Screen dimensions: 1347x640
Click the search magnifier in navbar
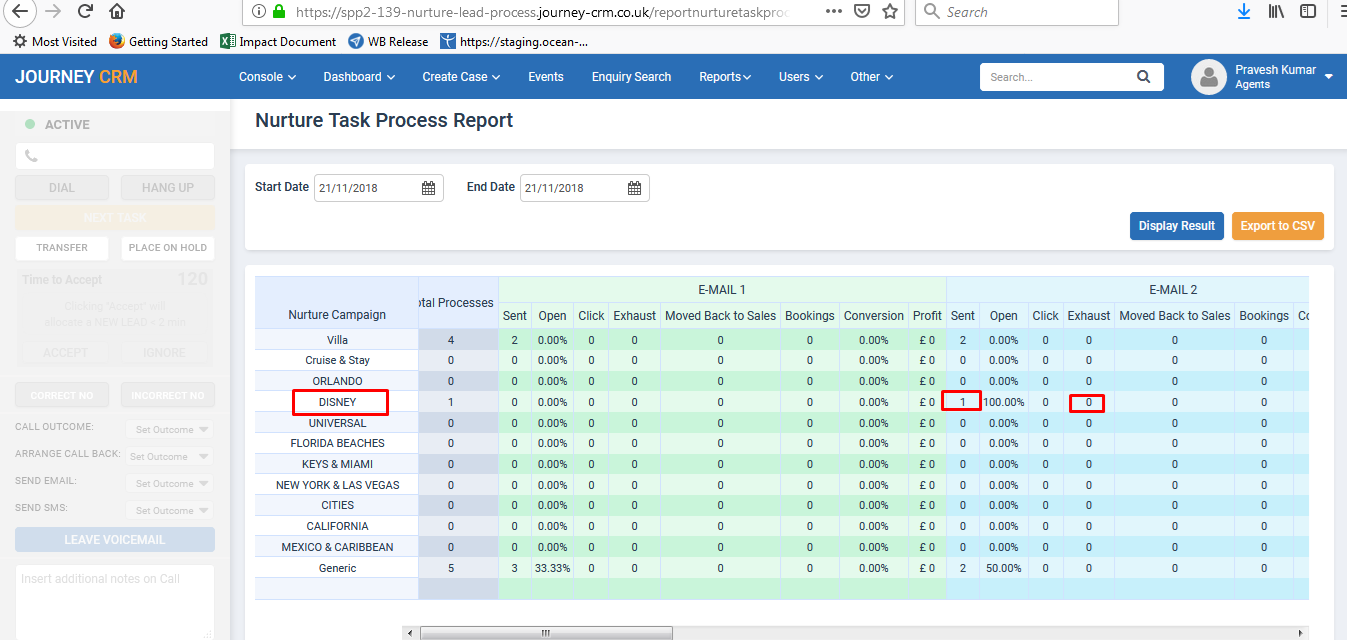tap(1144, 77)
